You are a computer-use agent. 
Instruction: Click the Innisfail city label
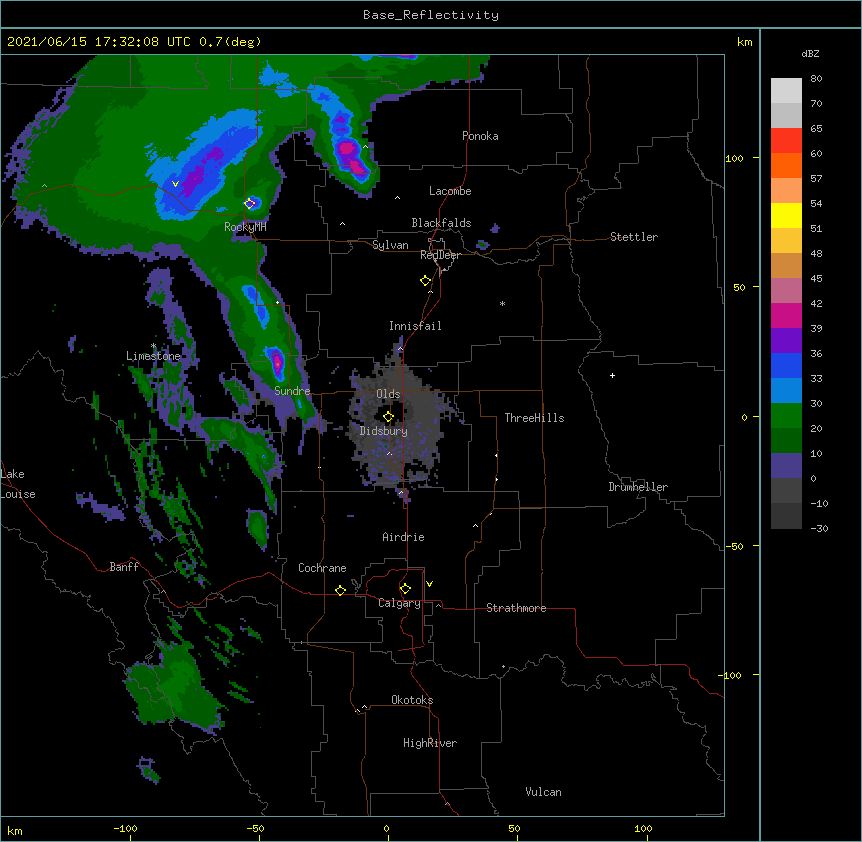click(415, 326)
